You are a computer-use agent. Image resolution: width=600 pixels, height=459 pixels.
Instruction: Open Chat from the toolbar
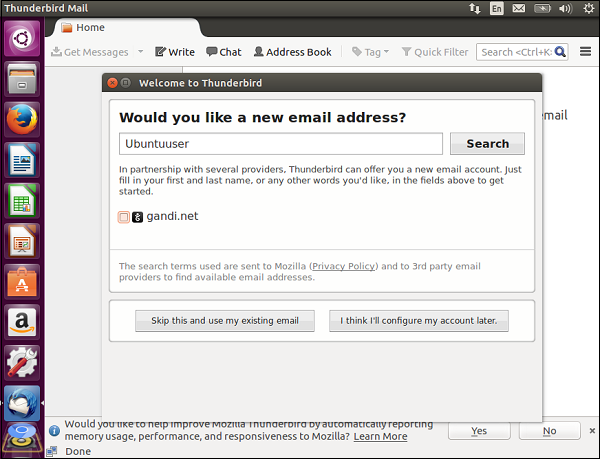click(224, 52)
